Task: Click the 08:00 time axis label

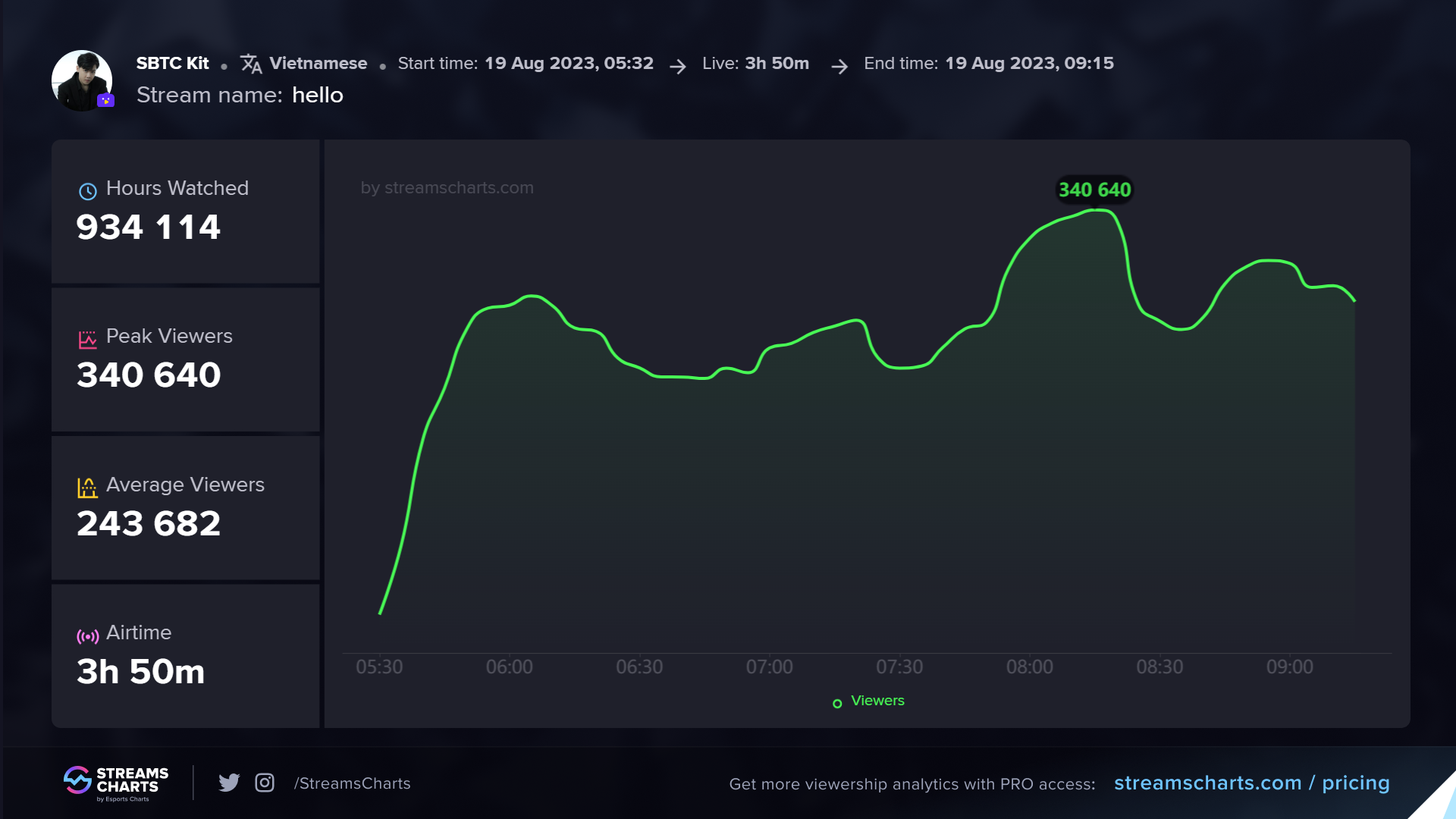Action: (x=1029, y=667)
